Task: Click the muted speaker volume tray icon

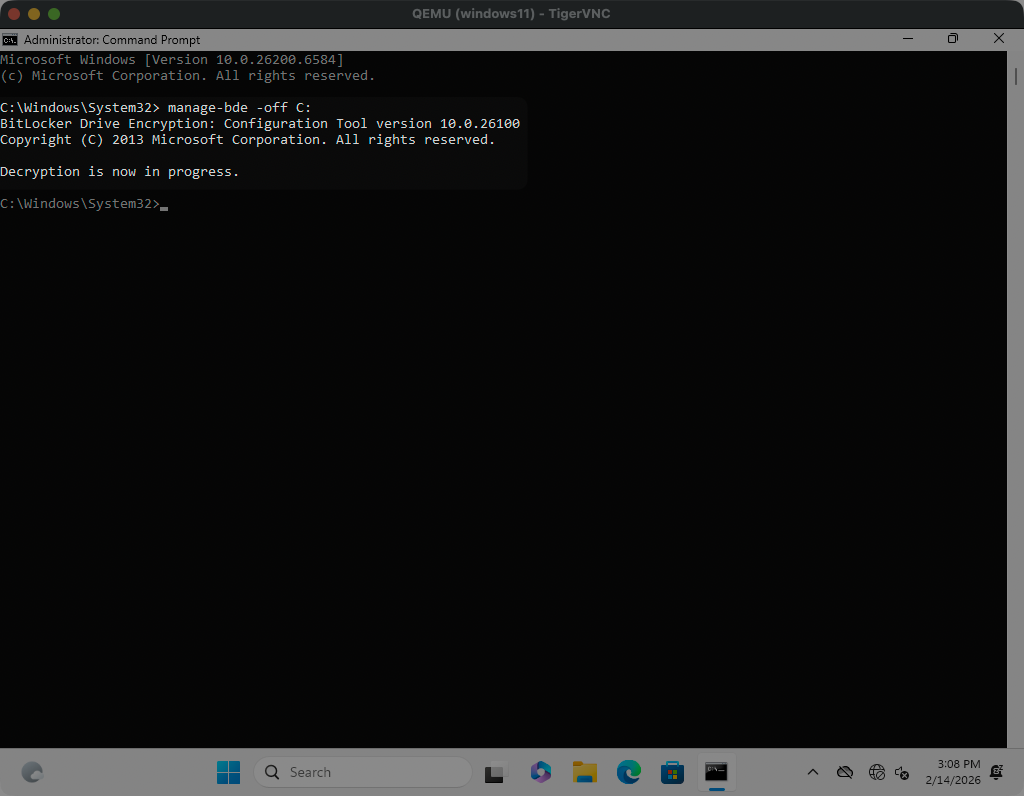Action: (902, 772)
